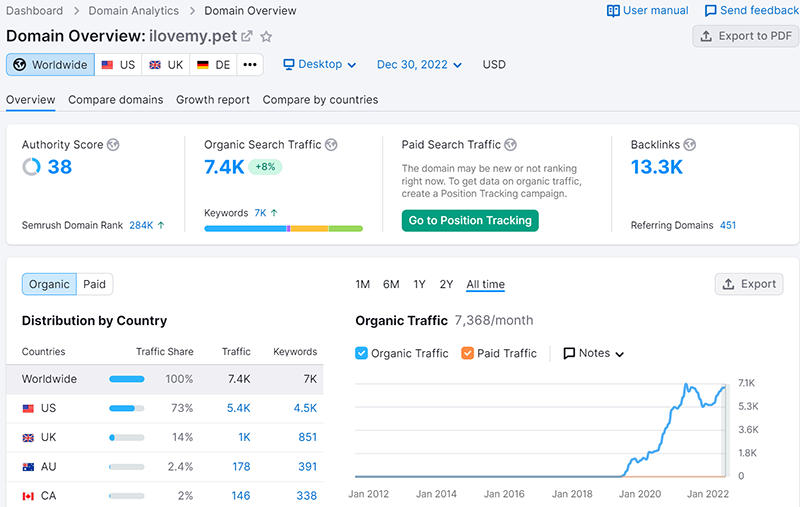Click the +8% traffic change badge

point(265,167)
